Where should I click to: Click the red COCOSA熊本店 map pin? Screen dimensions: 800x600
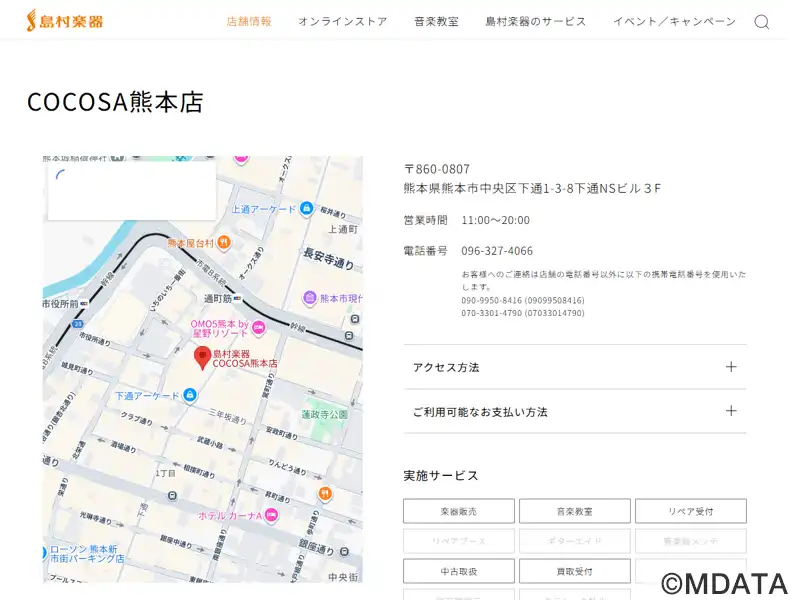tap(202, 356)
